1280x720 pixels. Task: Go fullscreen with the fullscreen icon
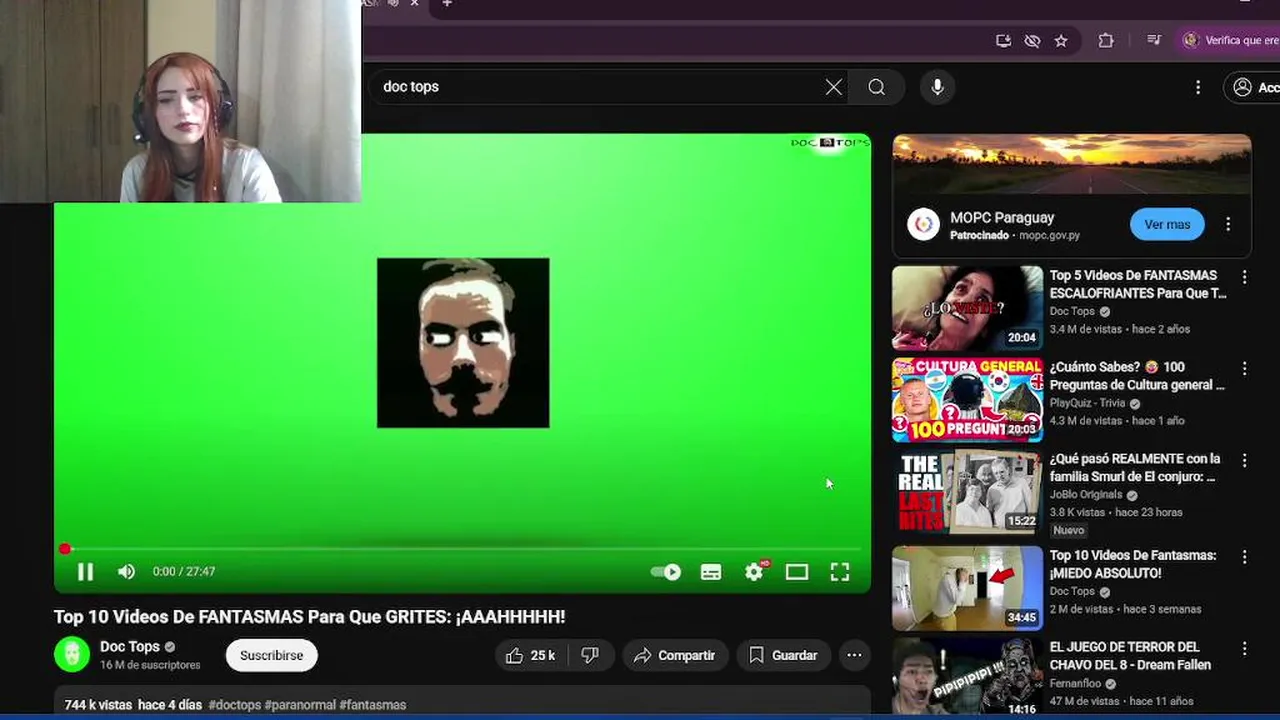click(x=840, y=571)
